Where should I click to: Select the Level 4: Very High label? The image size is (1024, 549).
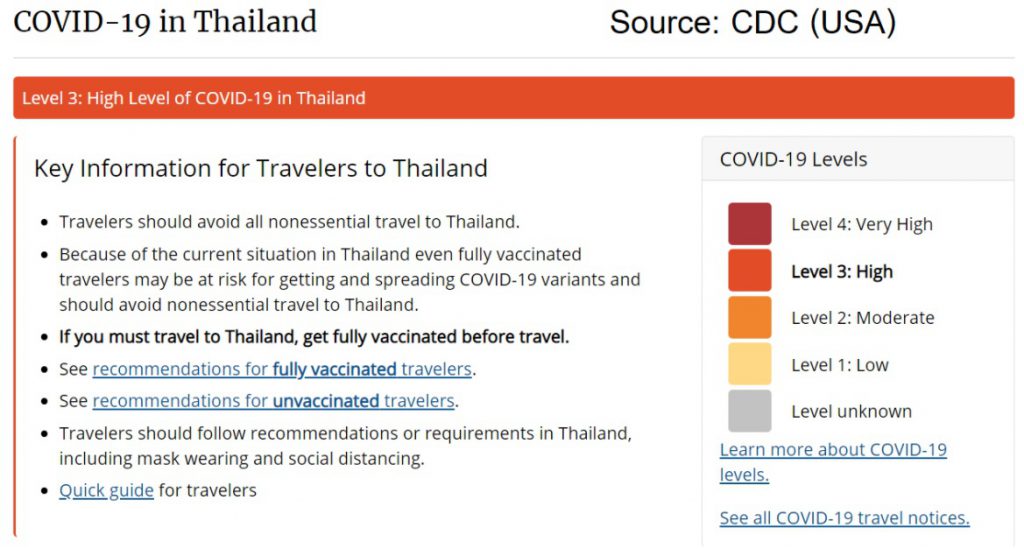coord(862,225)
